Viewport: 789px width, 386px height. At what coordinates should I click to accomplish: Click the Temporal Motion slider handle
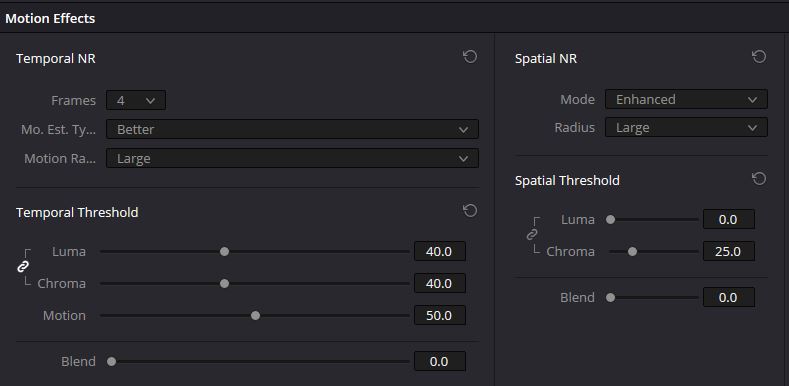click(256, 316)
